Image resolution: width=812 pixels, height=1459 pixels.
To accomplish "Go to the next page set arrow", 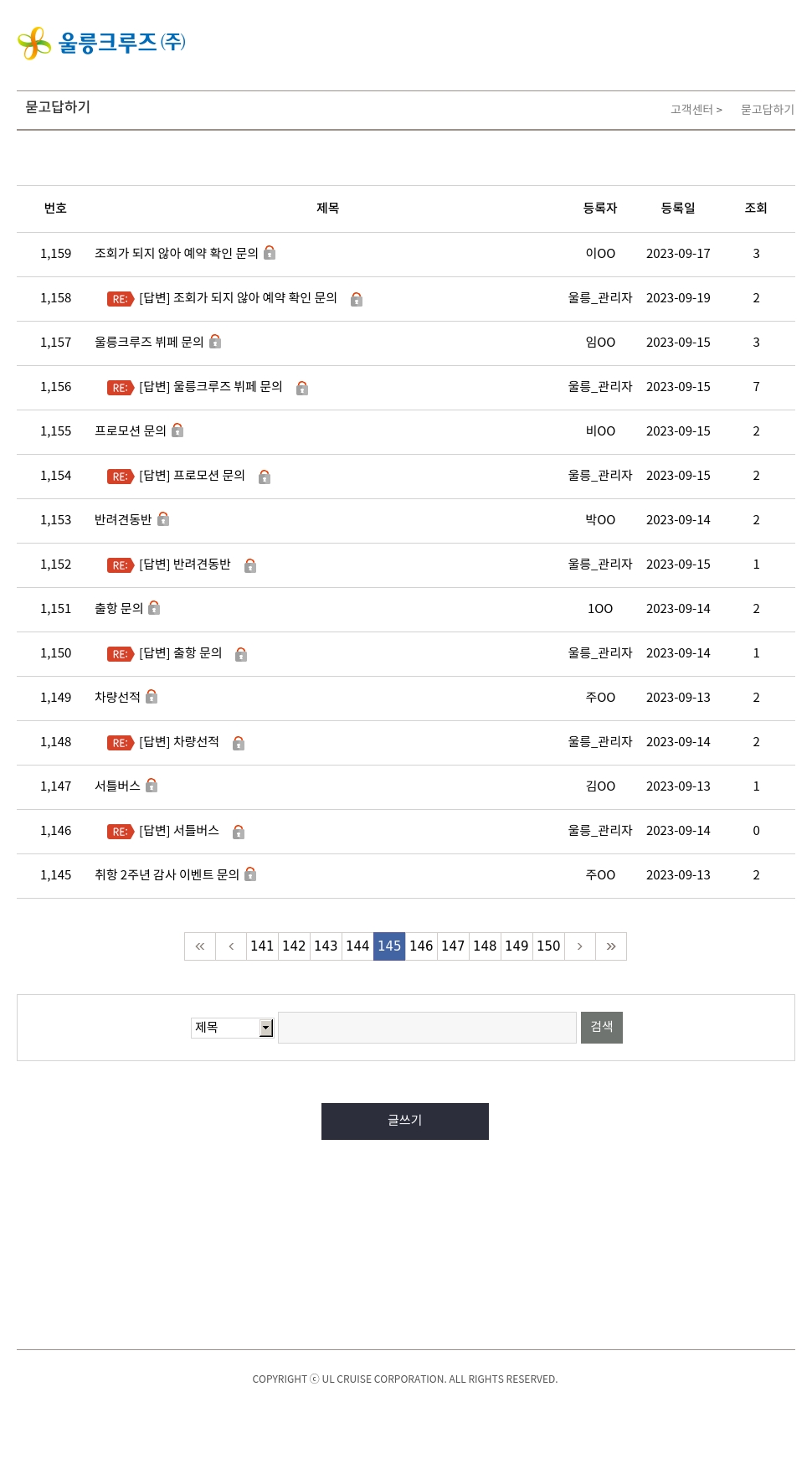I will click(x=579, y=946).
